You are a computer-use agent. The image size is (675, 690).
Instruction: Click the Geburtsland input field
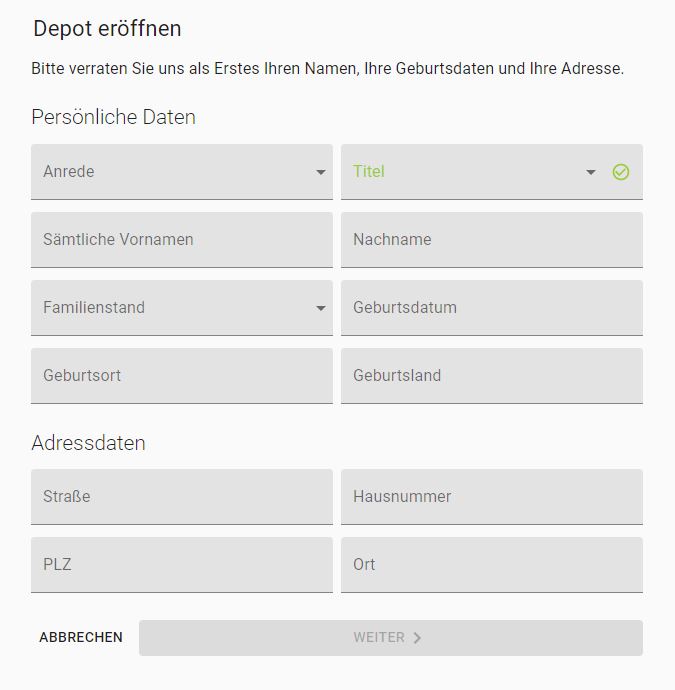pyautogui.click(x=492, y=376)
